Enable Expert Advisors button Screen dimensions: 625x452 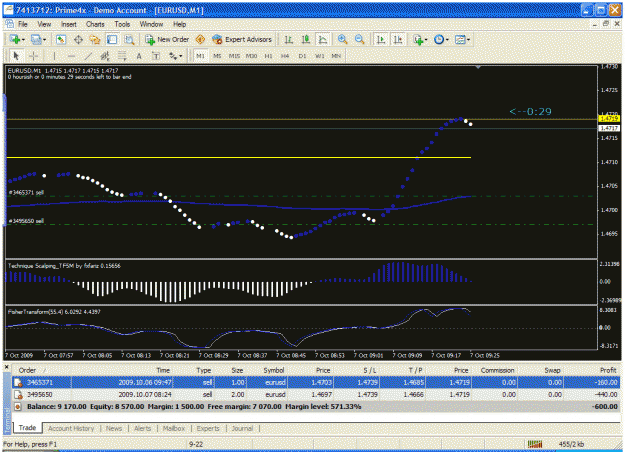(x=242, y=39)
